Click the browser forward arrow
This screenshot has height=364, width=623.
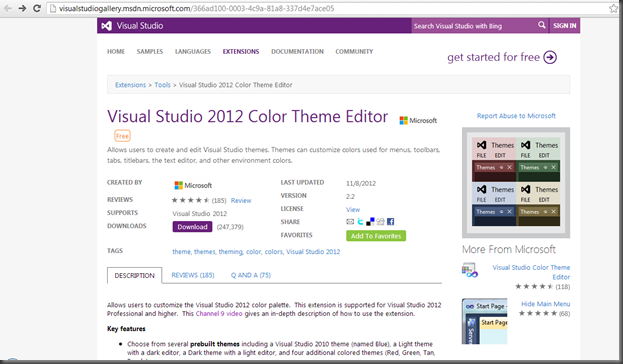(22, 8)
